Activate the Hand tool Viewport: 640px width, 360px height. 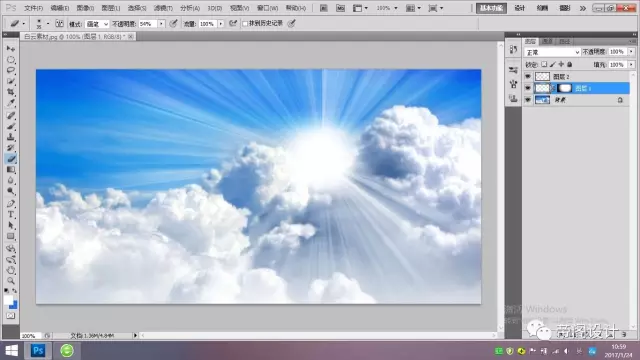point(11,270)
